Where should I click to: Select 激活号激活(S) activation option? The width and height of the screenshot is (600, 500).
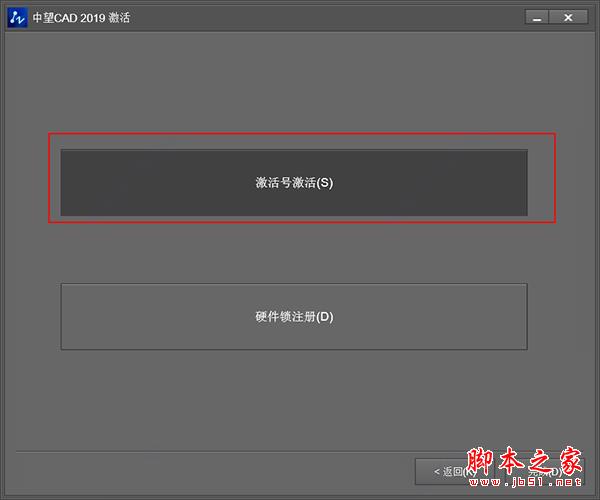coord(294,183)
